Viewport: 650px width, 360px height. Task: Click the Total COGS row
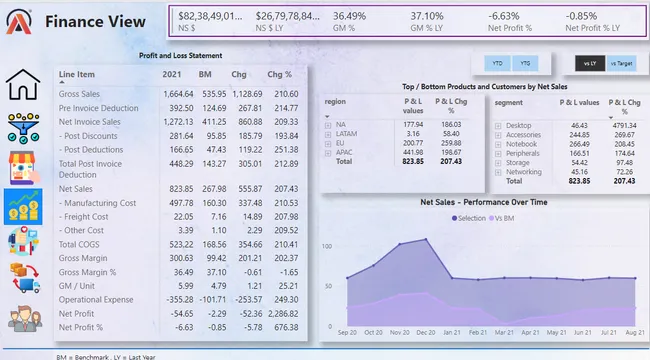(179, 245)
